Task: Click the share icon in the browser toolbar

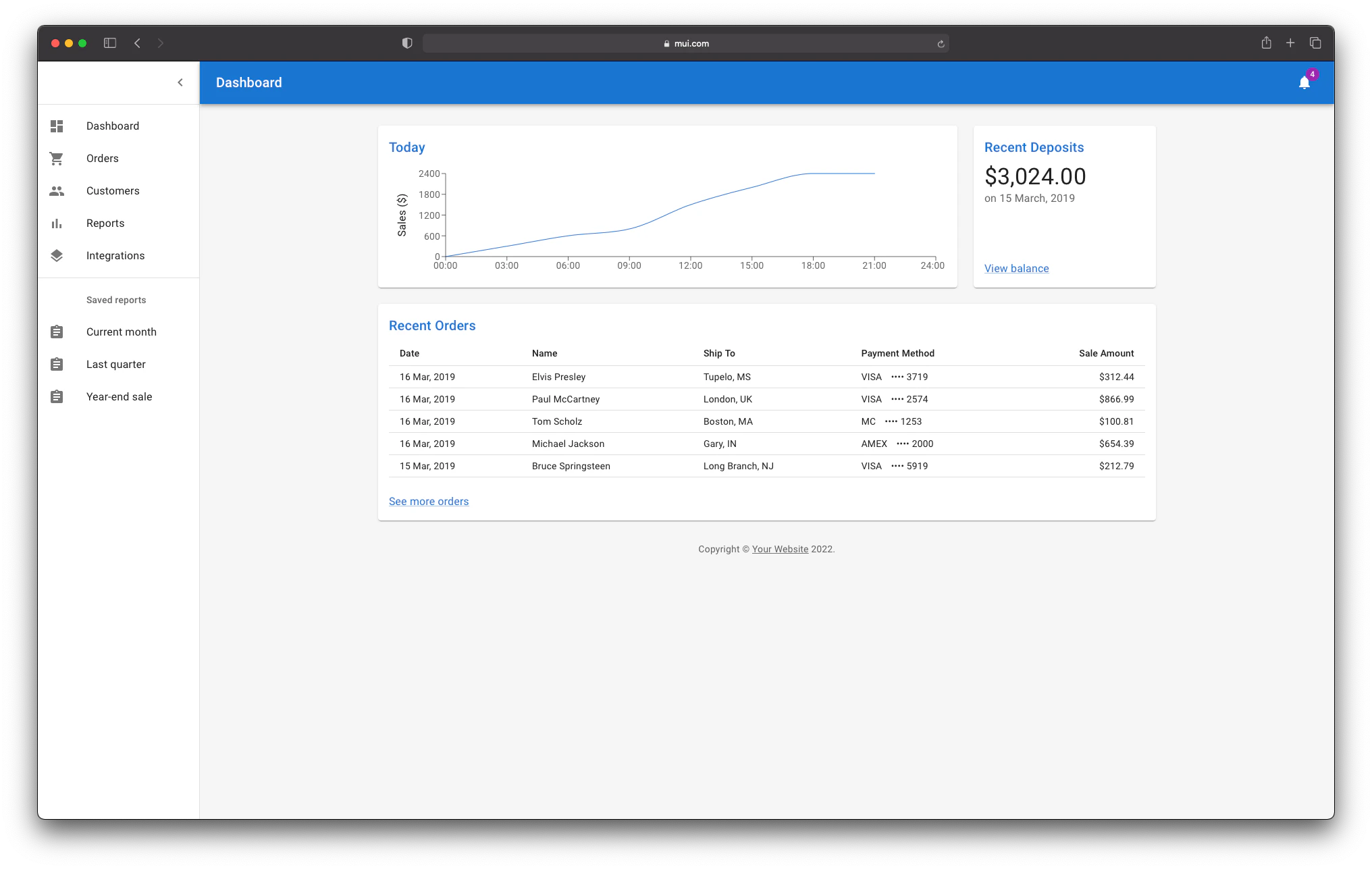Action: pyautogui.click(x=1266, y=43)
